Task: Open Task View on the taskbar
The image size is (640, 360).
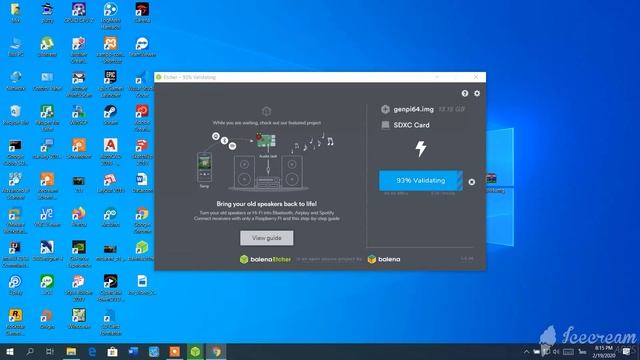Action: (50, 351)
